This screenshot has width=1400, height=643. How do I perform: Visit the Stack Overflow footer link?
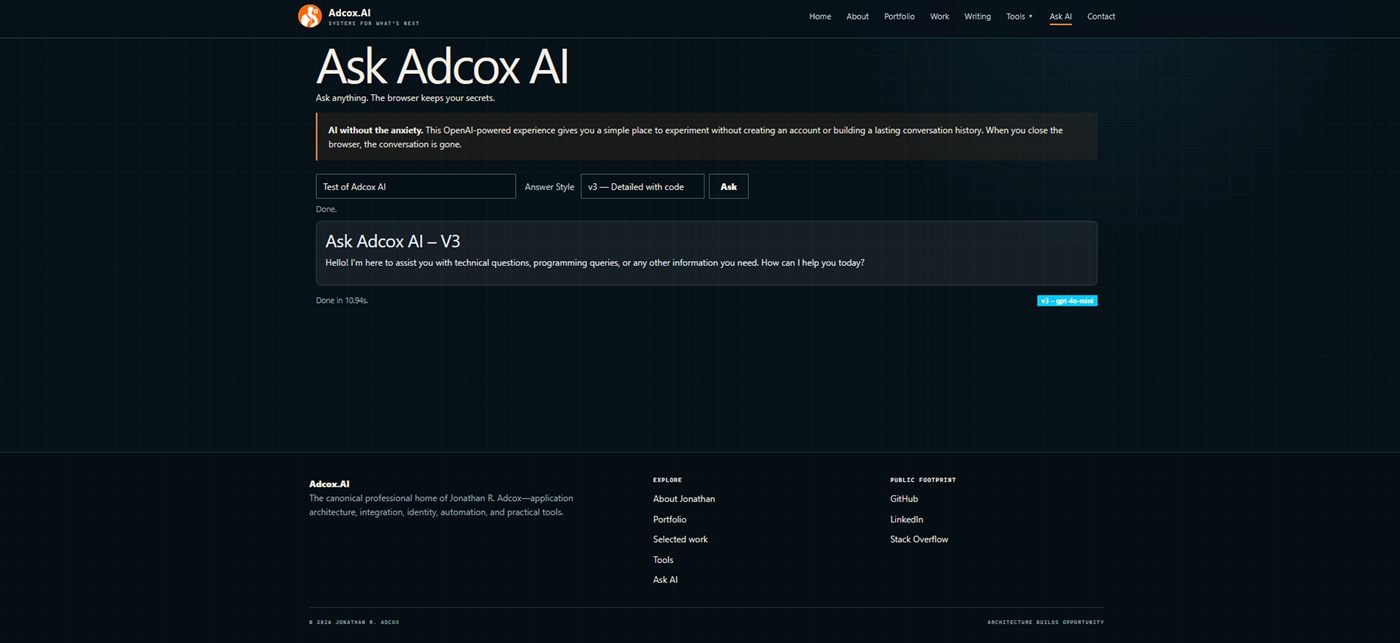(x=919, y=539)
